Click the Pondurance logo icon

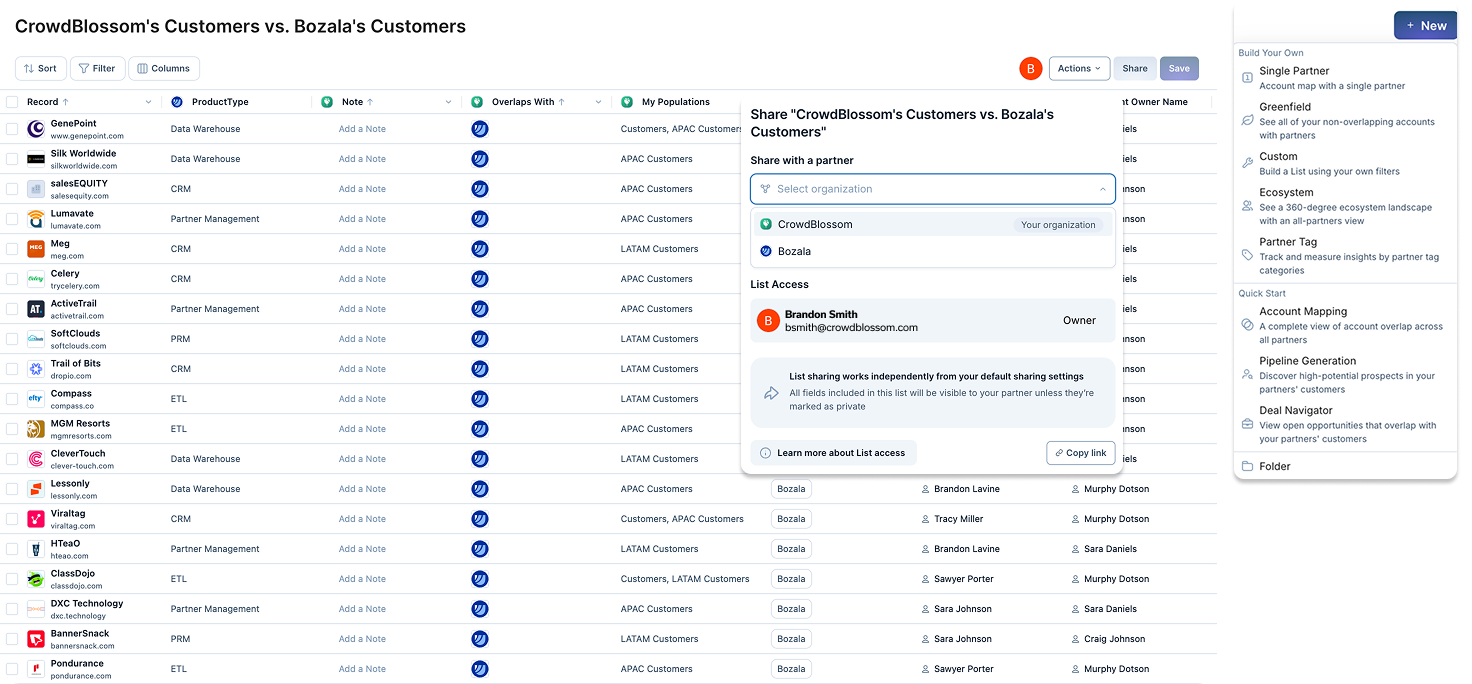pyautogui.click(x=36, y=669)
